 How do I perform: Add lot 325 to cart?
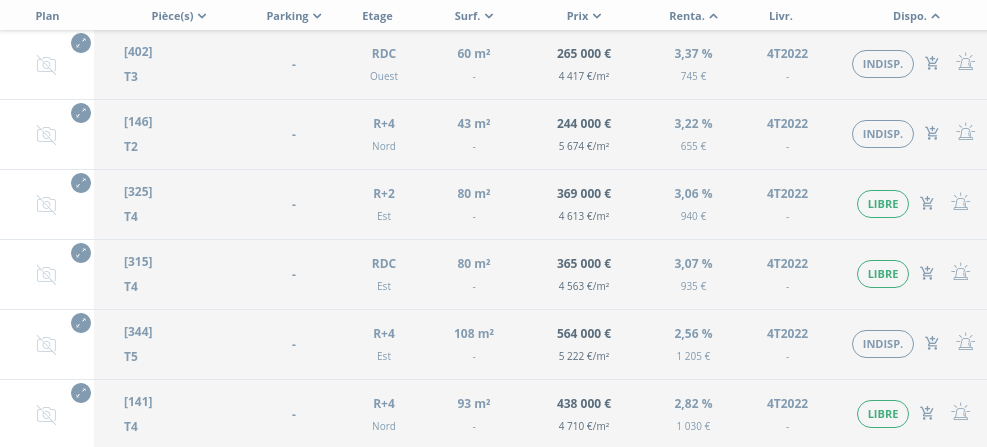click(927, 203)
